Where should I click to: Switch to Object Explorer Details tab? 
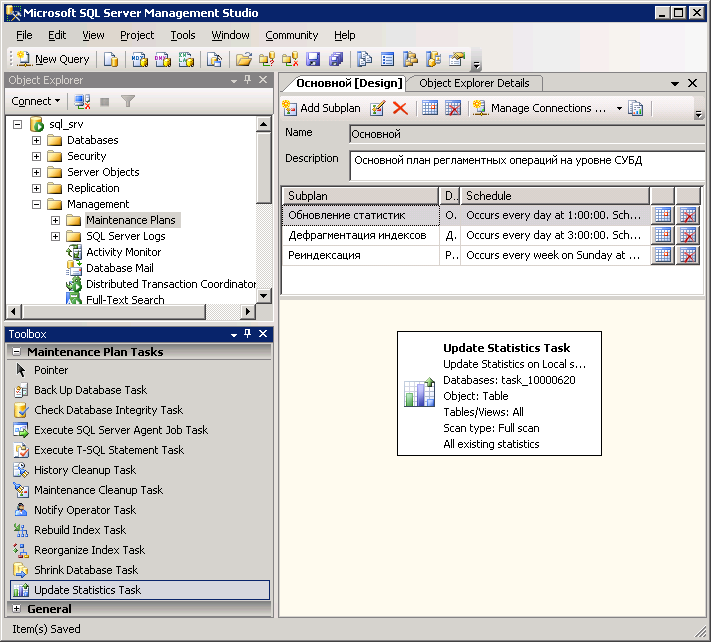475,83
